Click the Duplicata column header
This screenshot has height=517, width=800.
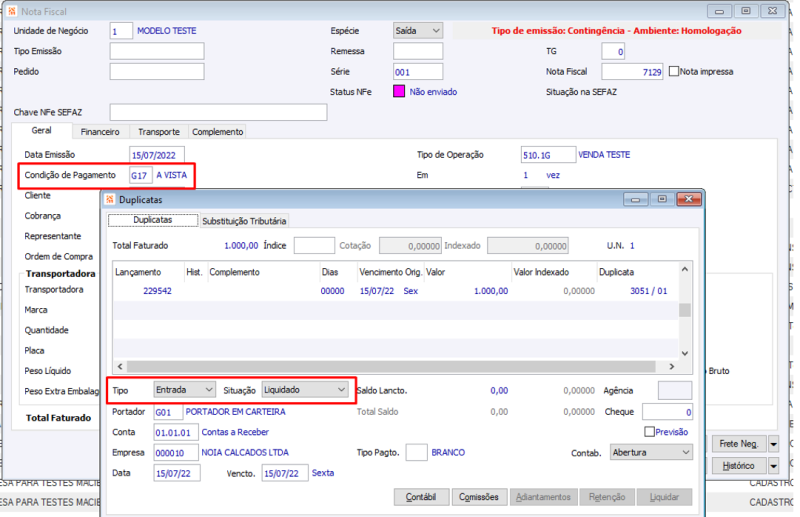(638, 272)
